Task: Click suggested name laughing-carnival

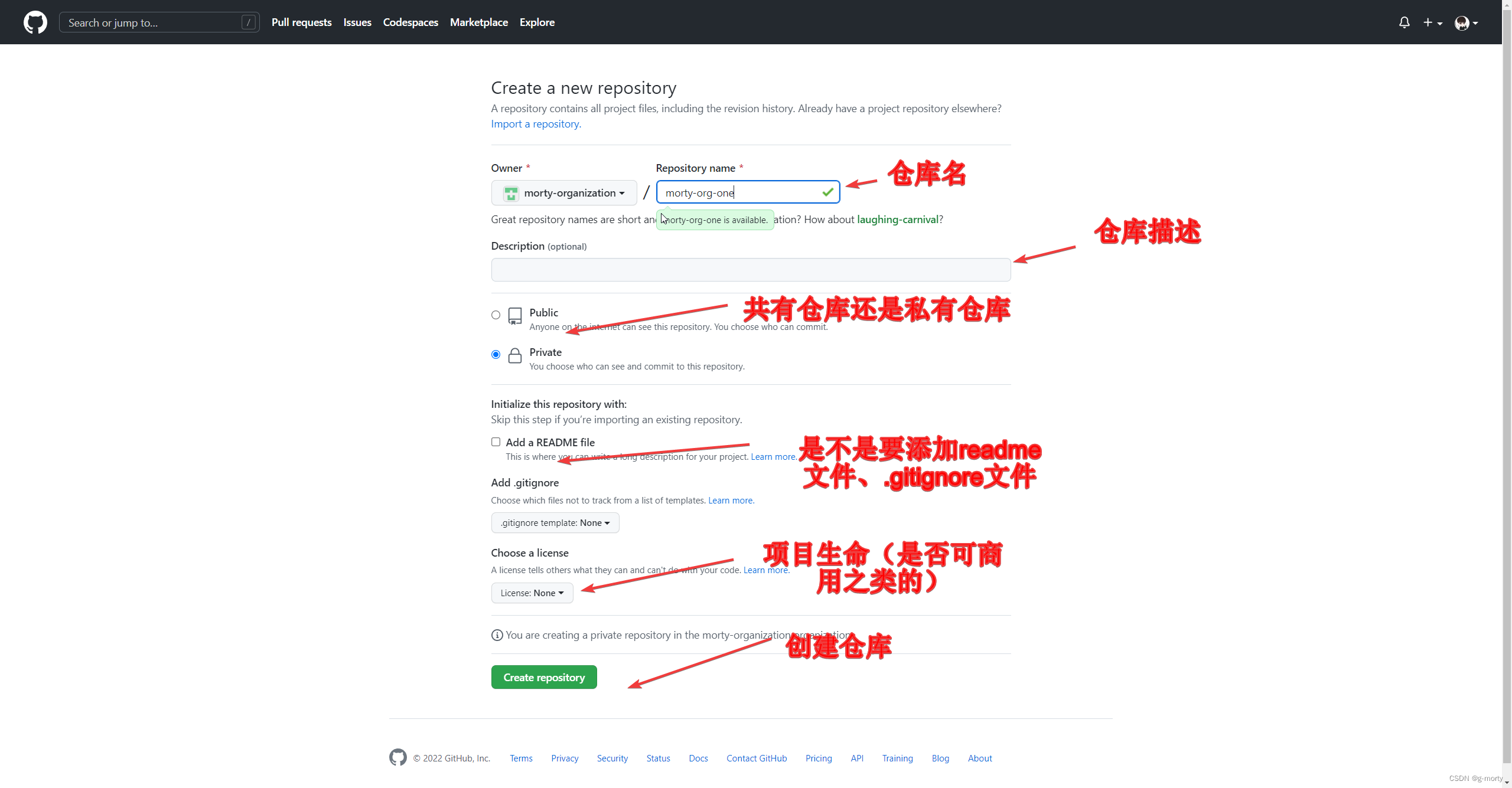Action: (898, 220)
